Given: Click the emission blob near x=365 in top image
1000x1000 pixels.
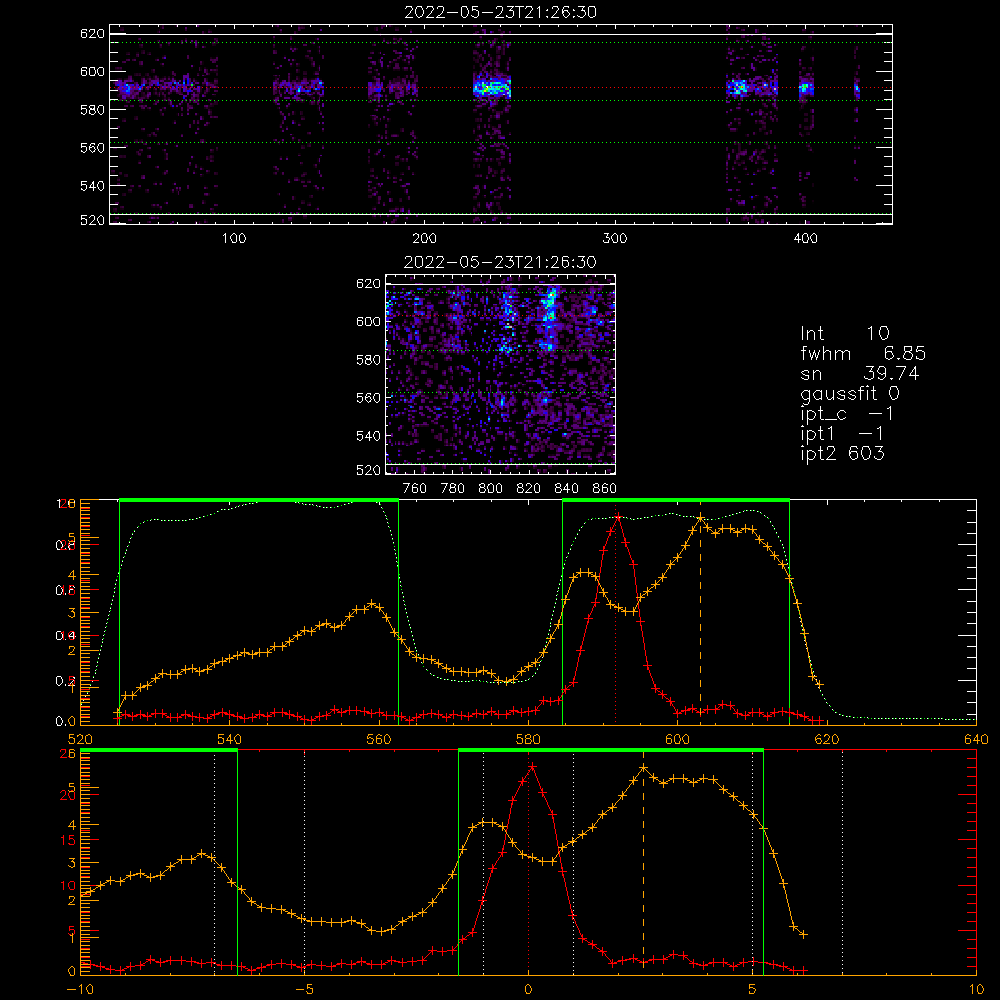Looking at the screenshot, I should (738, 87).
